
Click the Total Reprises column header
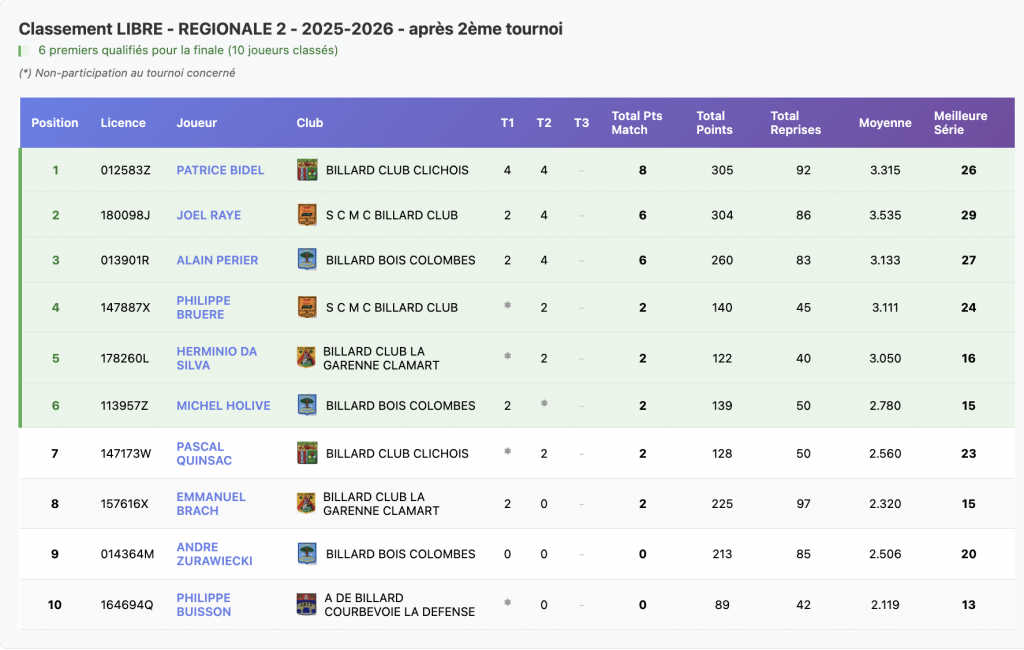tap(795, 123)
